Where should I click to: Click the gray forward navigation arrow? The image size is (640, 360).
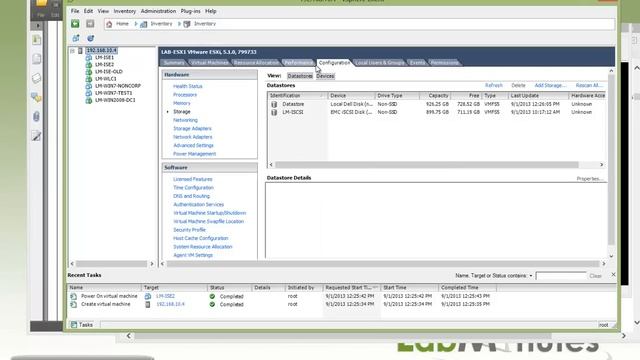point(90,24)
